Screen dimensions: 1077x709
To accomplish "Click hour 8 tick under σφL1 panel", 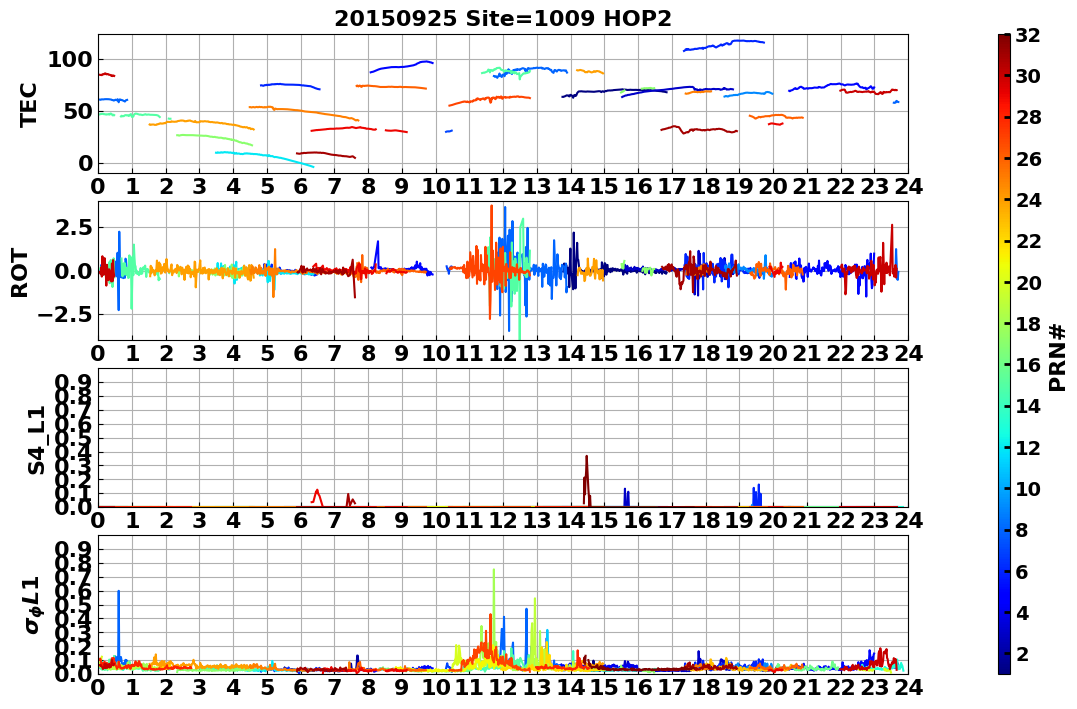I will pyautogui.click(x=368, y=686).
